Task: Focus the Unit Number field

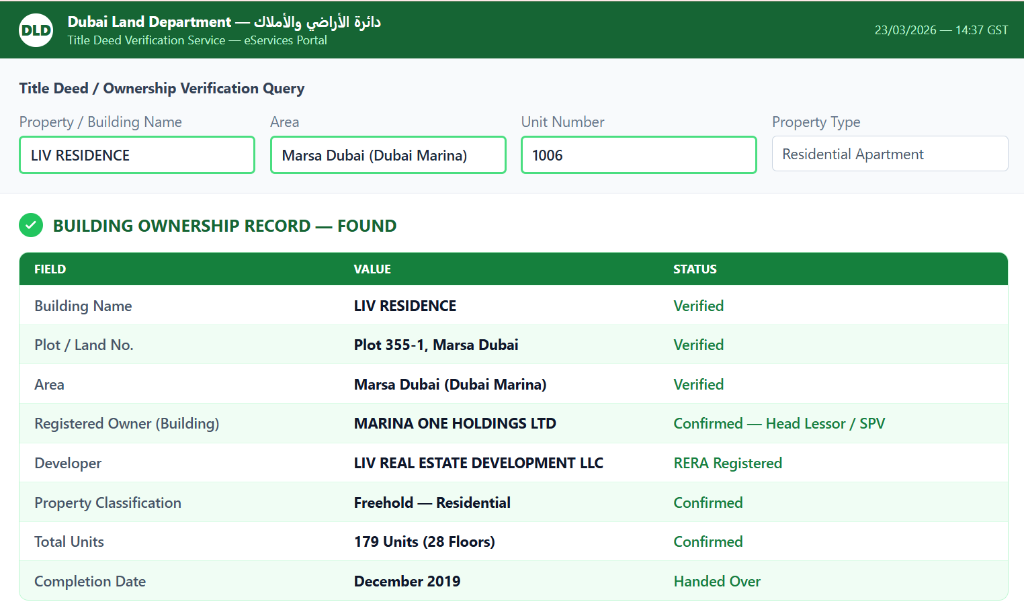Action: [x=639, y=155]
